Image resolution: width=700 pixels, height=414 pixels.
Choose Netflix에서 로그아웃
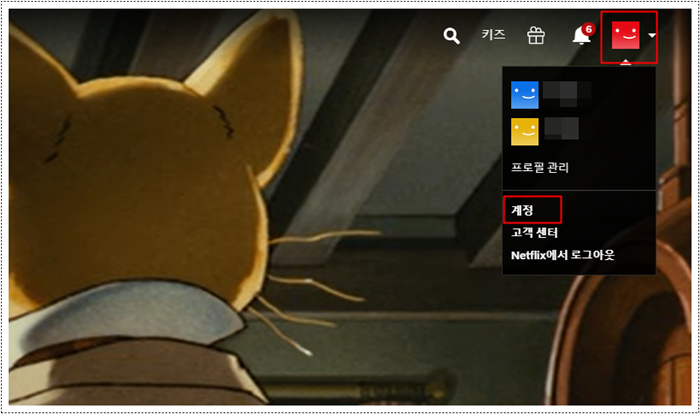pos(562,255)
